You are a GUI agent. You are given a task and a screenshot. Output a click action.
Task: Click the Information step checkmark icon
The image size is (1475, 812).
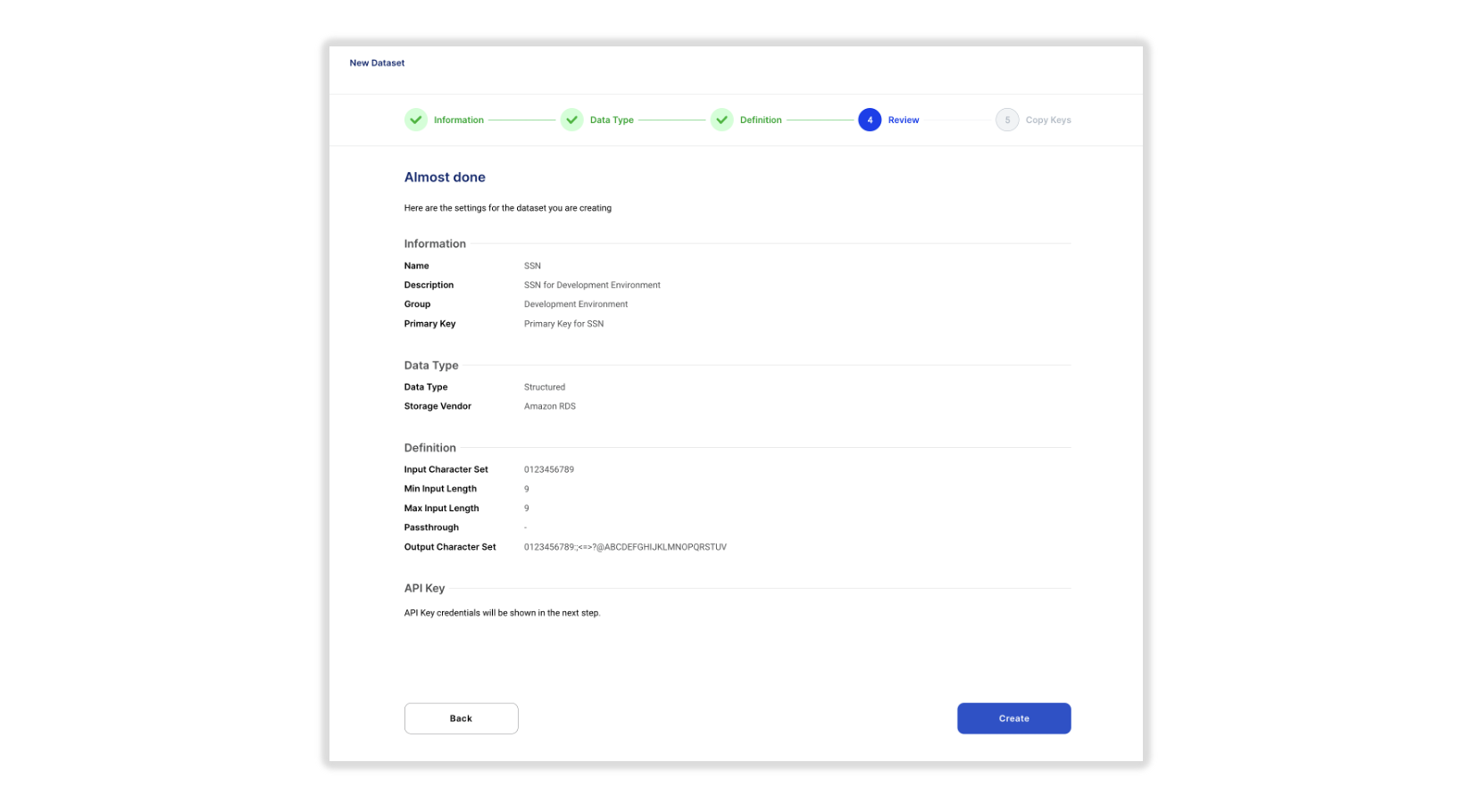click(416, 120)
